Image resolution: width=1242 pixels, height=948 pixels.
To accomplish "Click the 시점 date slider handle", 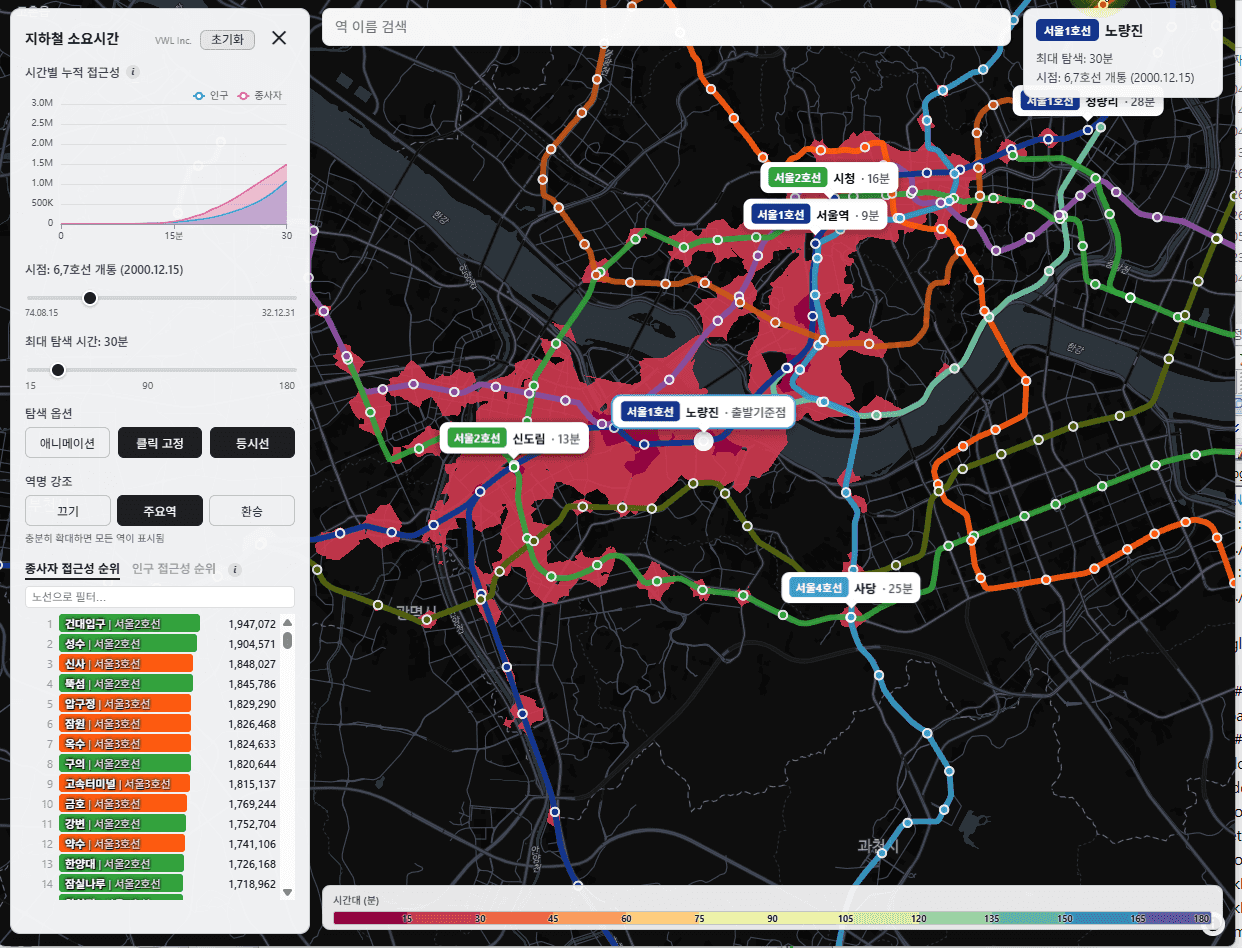I will click(x=90, y=298).
